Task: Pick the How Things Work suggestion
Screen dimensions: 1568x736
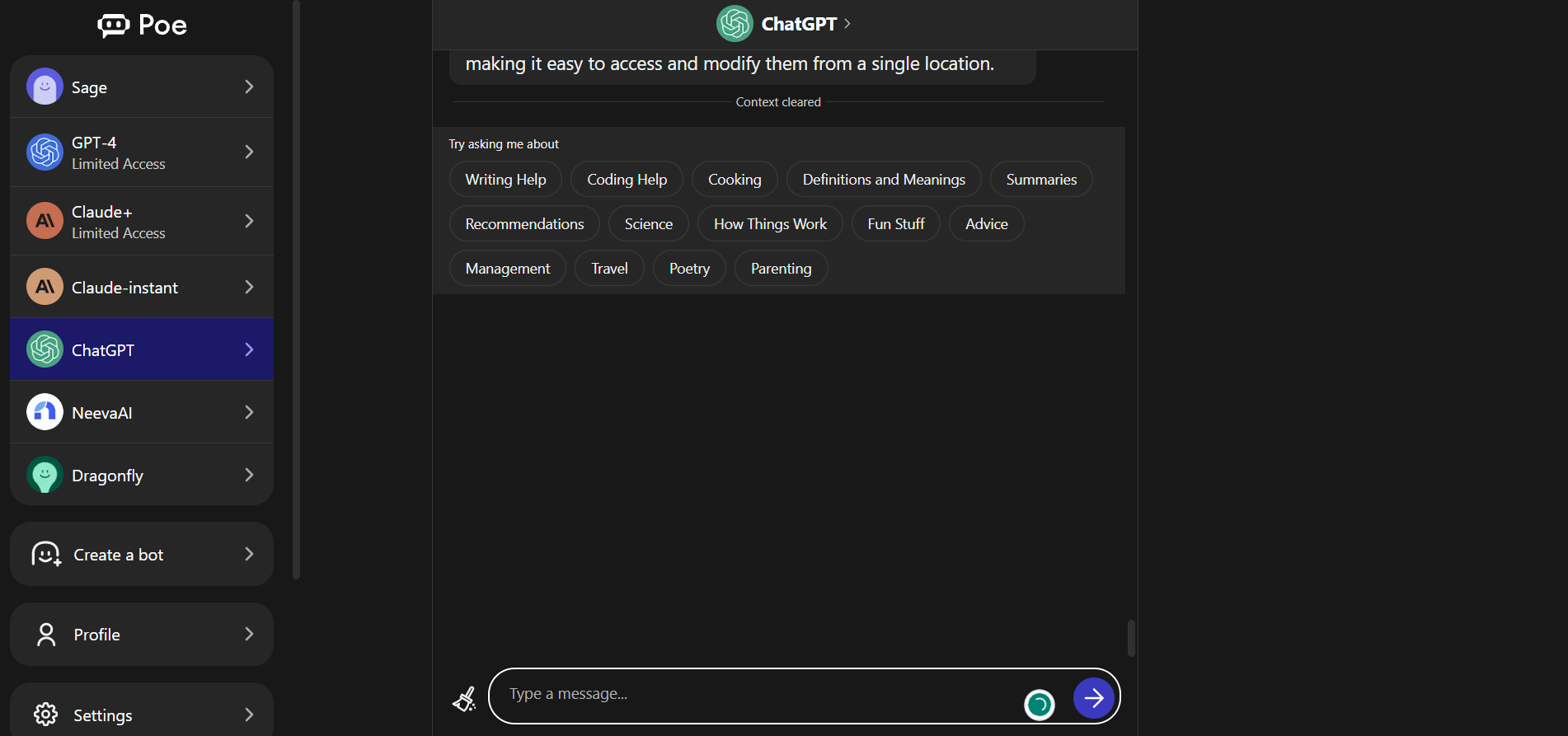Action: (770, 224)
